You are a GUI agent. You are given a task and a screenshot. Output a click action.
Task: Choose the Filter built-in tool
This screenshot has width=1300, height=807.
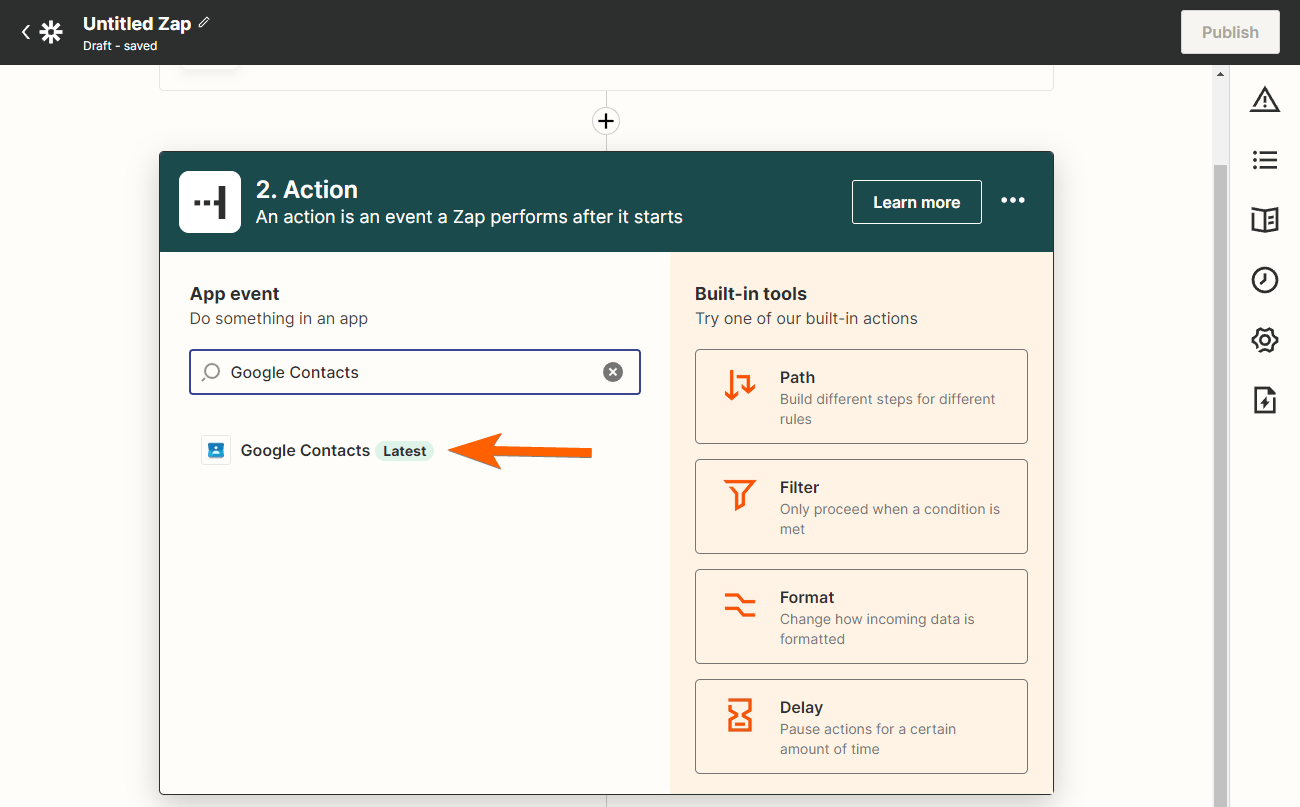coord(861,506)
